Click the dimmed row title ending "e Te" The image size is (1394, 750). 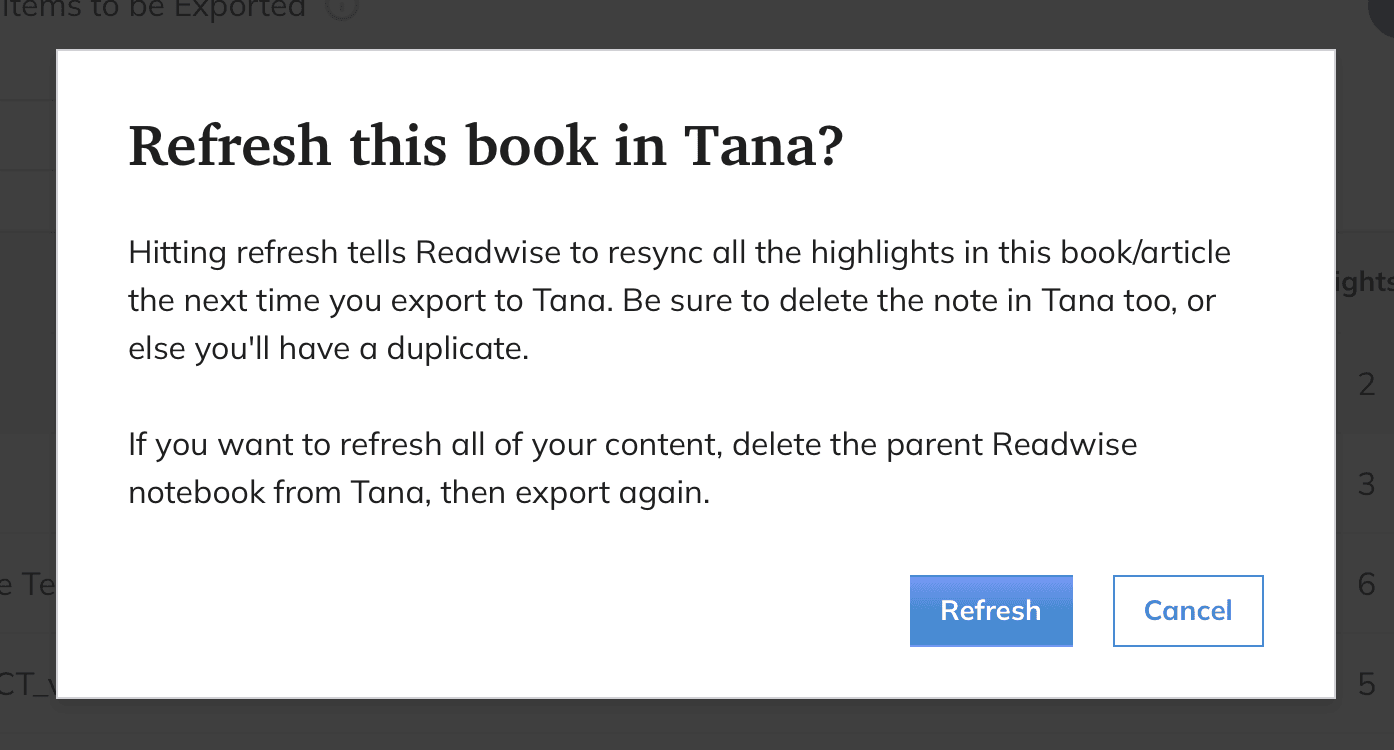click(28, 585)
